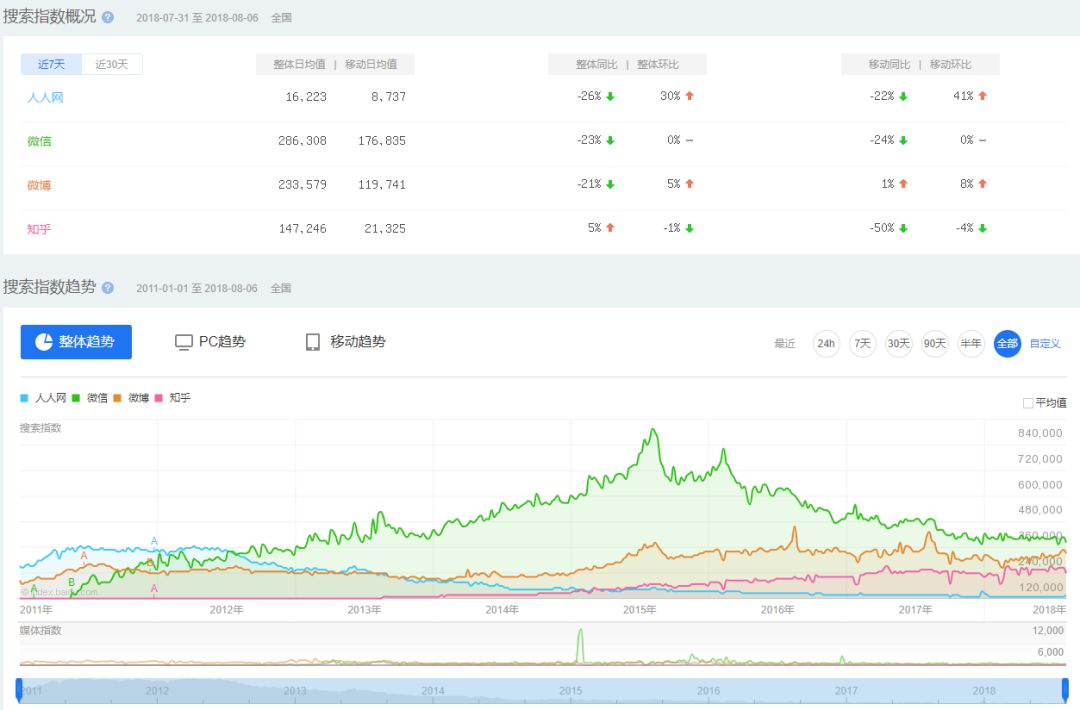Toggle 微信 green legend marker
The width and height of the screenshot is (1080, 710).
[x=77, y=398]
